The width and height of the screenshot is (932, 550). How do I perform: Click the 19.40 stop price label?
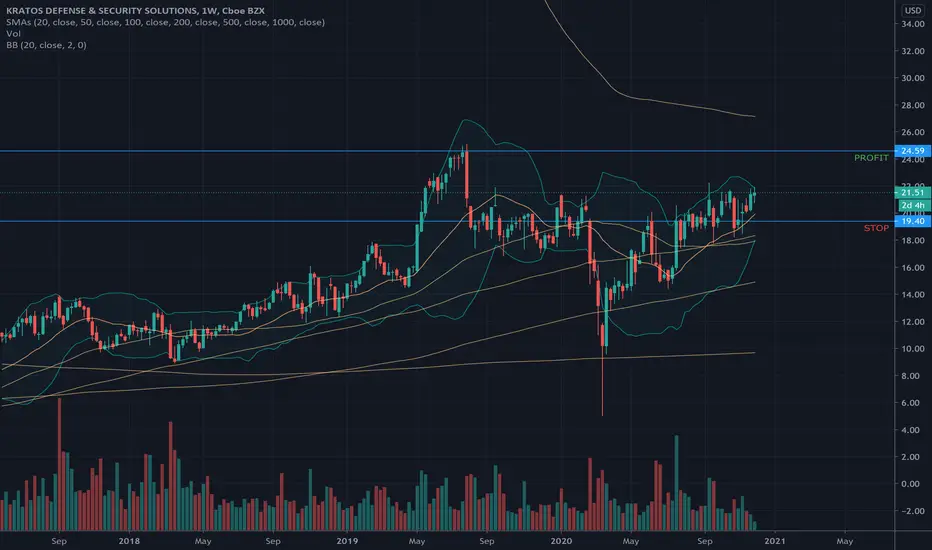coord(912,221)
